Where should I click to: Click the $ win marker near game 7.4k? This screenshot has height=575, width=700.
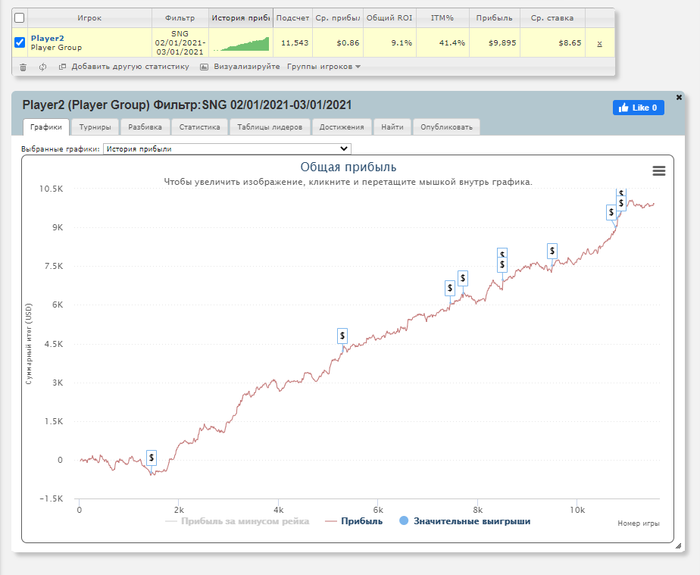tap(450, 288)
